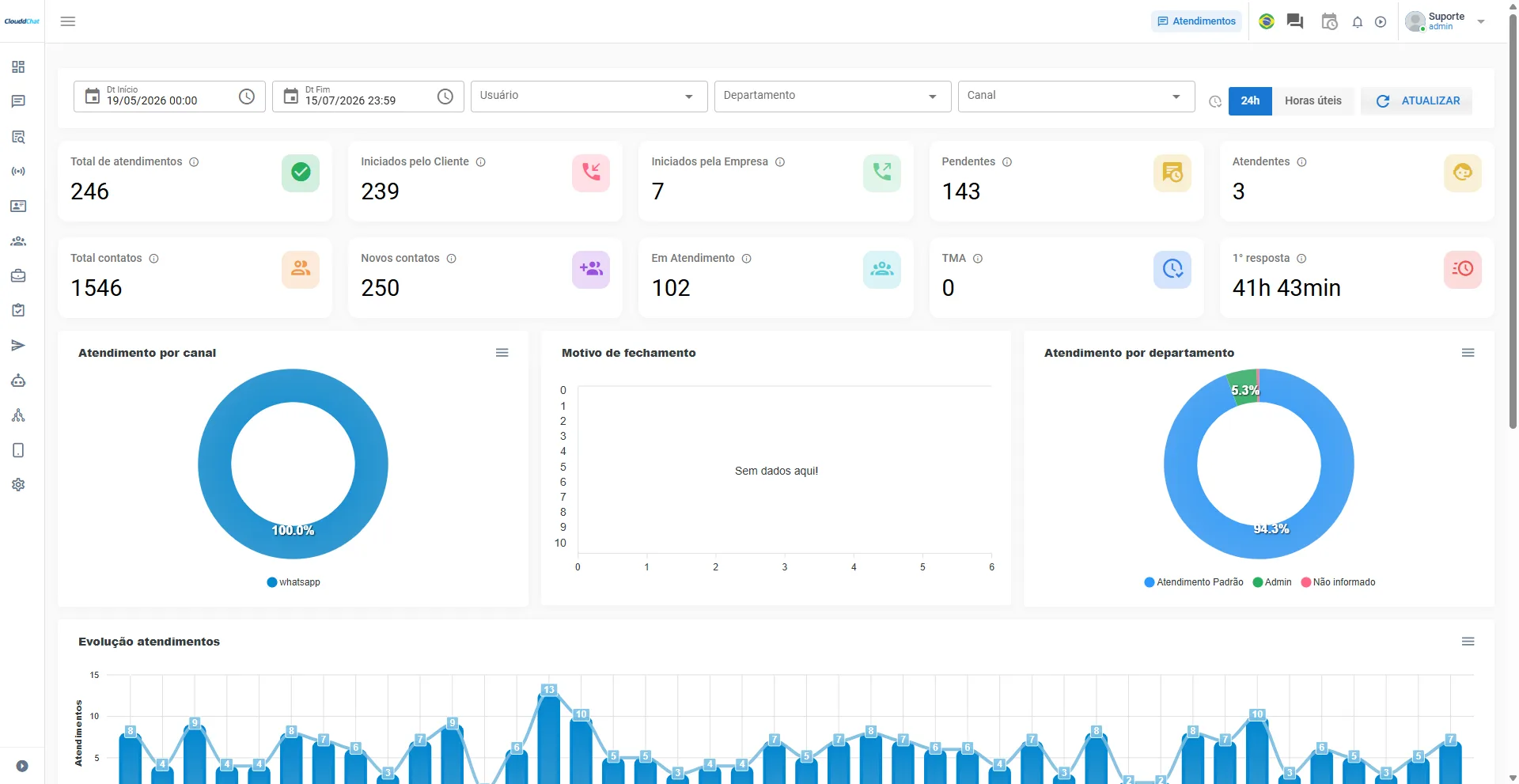Click the 41h 43min first response value
Image resolution: width=1519 pixels, height=784 pixels.
(x=1286, y=288)
